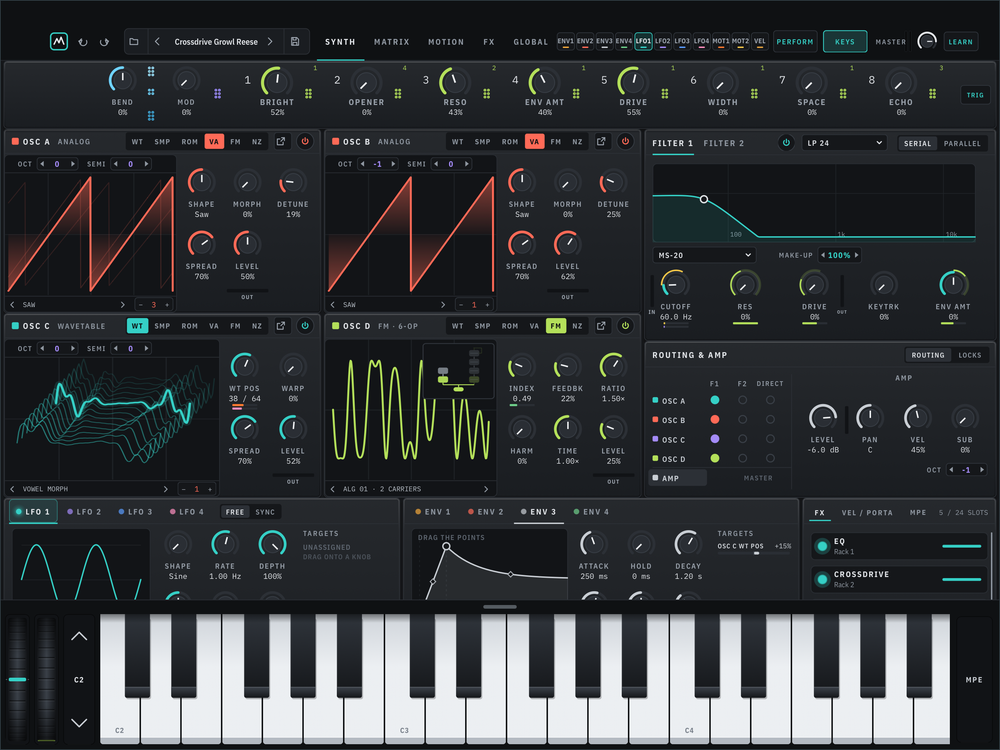
Task: Select next OSC A saw waveform
Action: (x=123, y=305)
